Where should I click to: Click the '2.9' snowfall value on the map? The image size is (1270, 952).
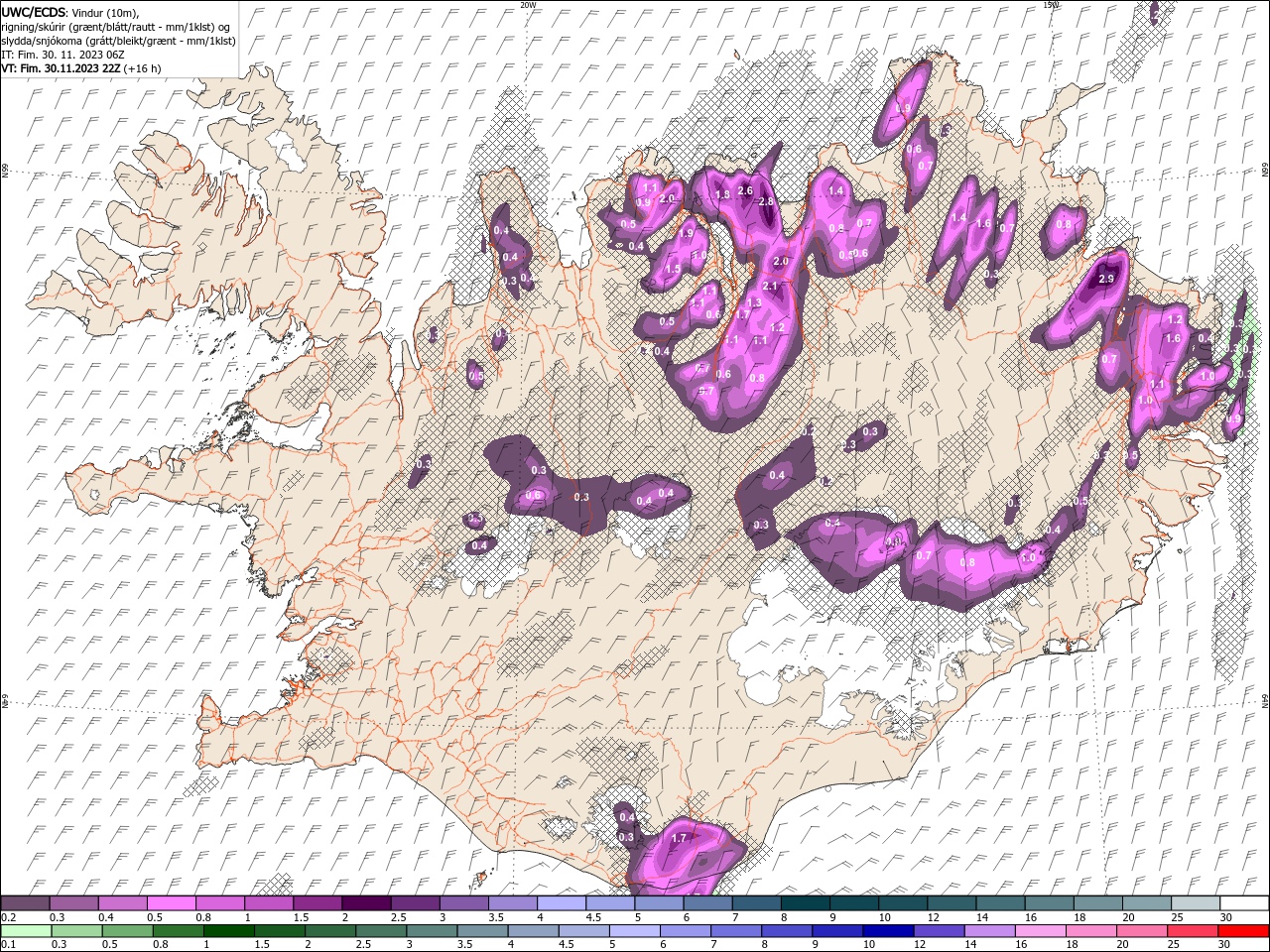pyautogui.click(x=1107, y=281)
